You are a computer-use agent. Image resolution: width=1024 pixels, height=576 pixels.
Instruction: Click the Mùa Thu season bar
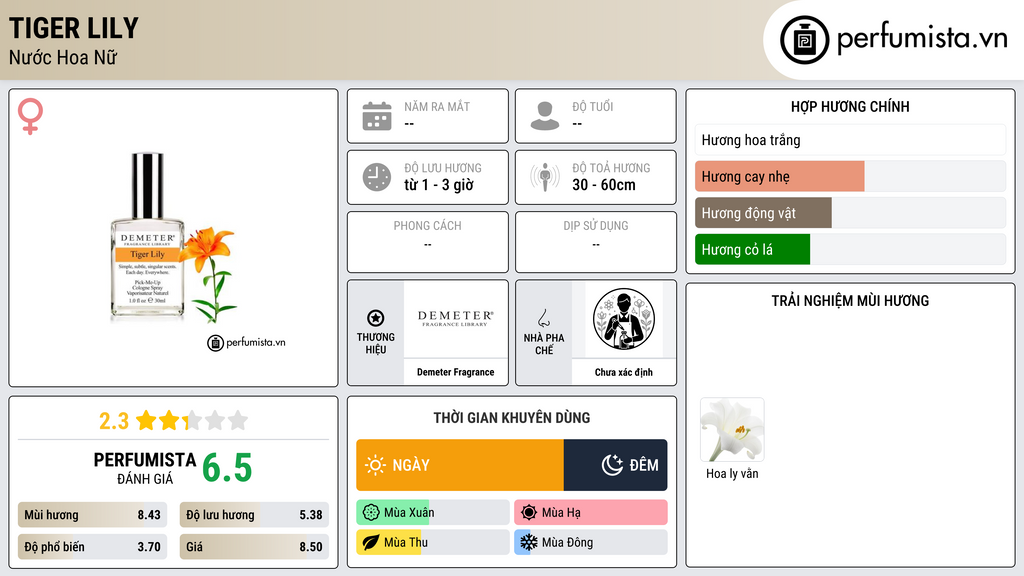[x=433, y=542]
